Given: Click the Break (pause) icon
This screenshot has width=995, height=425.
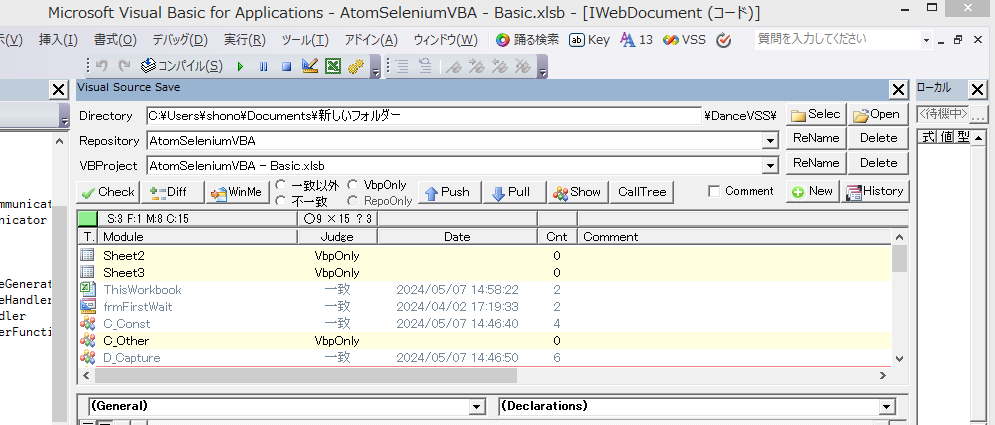Looking at the screenshot, I should click(263, 66).
